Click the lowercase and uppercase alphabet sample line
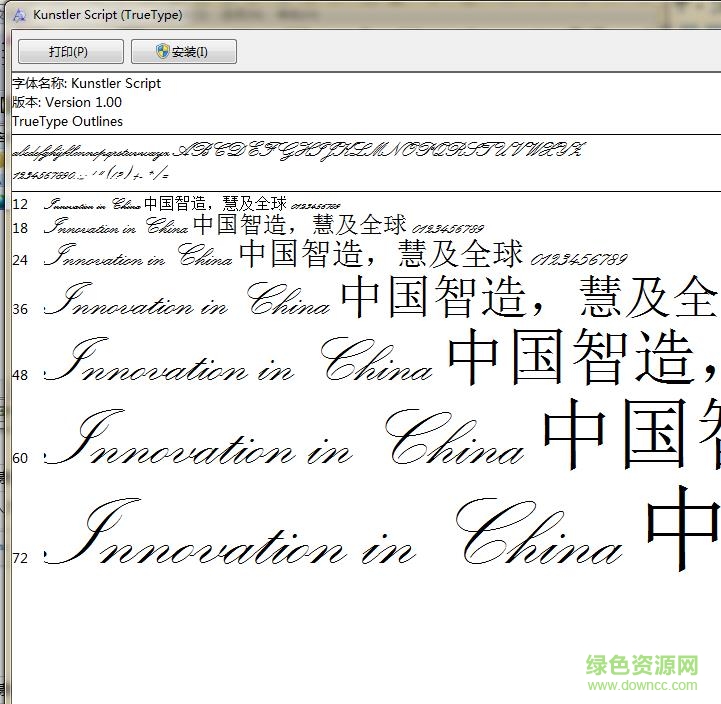Image resolution: width=721 pixels, height=704 pixels. pos(298,151)
